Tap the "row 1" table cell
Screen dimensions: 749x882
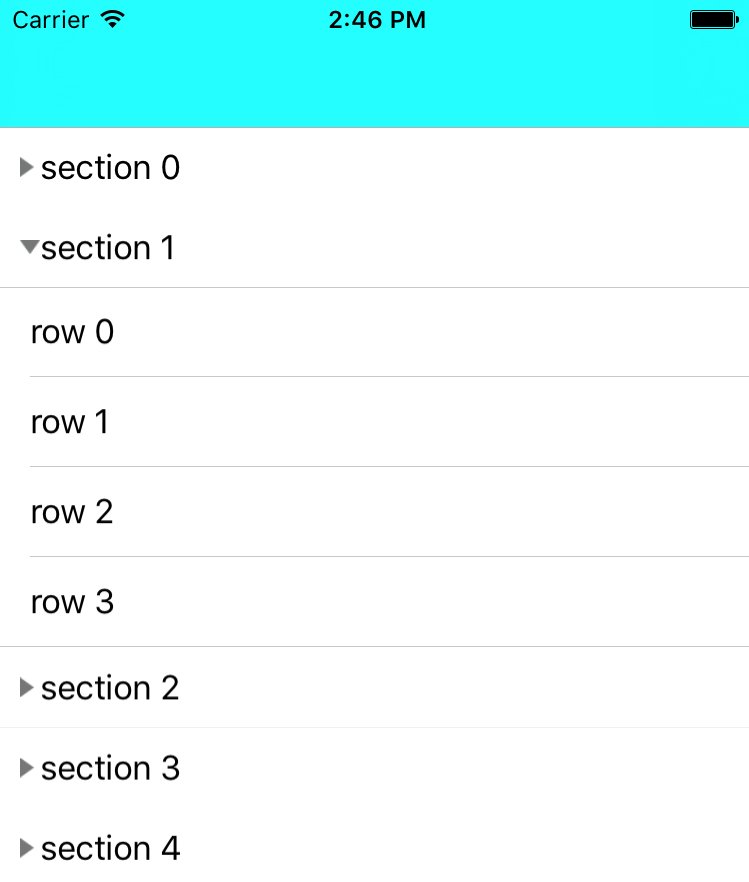pyautogui.click(x=70, y=422)
